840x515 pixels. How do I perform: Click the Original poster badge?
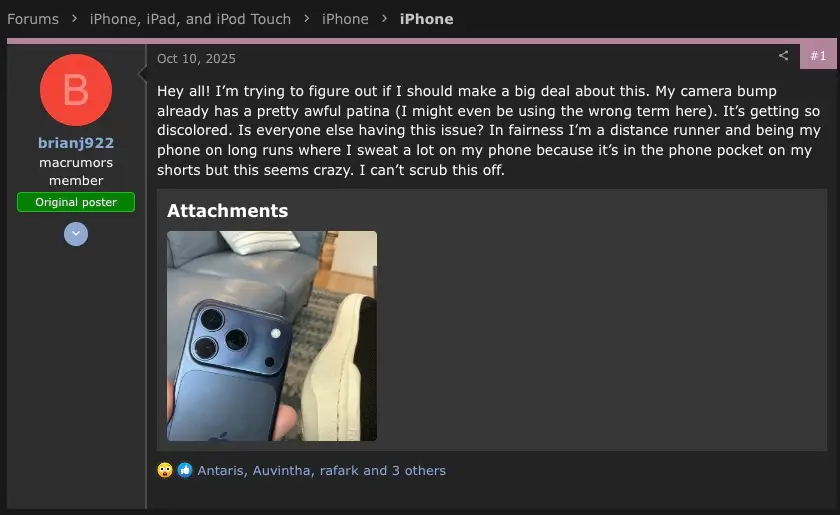(x=76, y=202)
